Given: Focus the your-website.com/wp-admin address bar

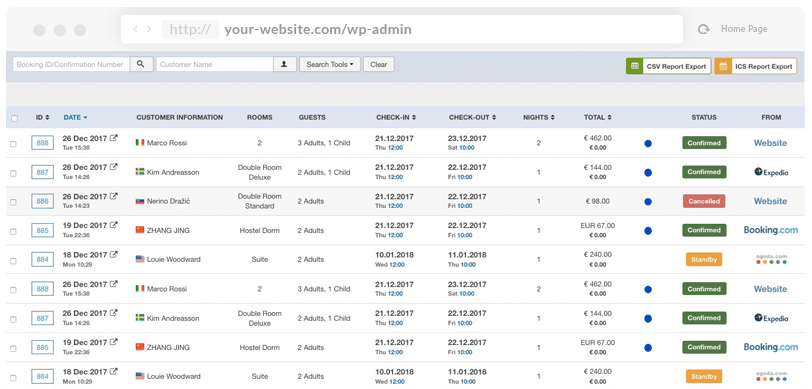Looking at the screenshot, I should tap(401, 29).
